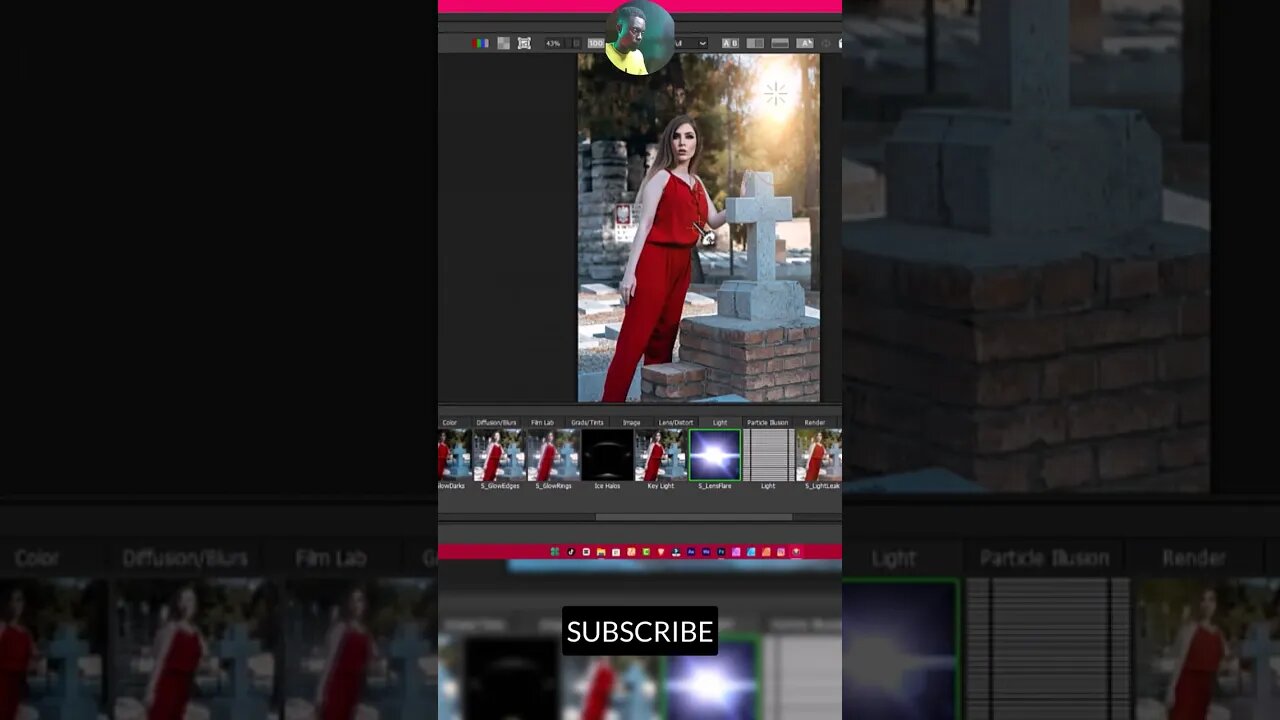Screen dimensions: 1280x720
Task: Click the Ice Halos label text
Action: [x=607, y=486]
